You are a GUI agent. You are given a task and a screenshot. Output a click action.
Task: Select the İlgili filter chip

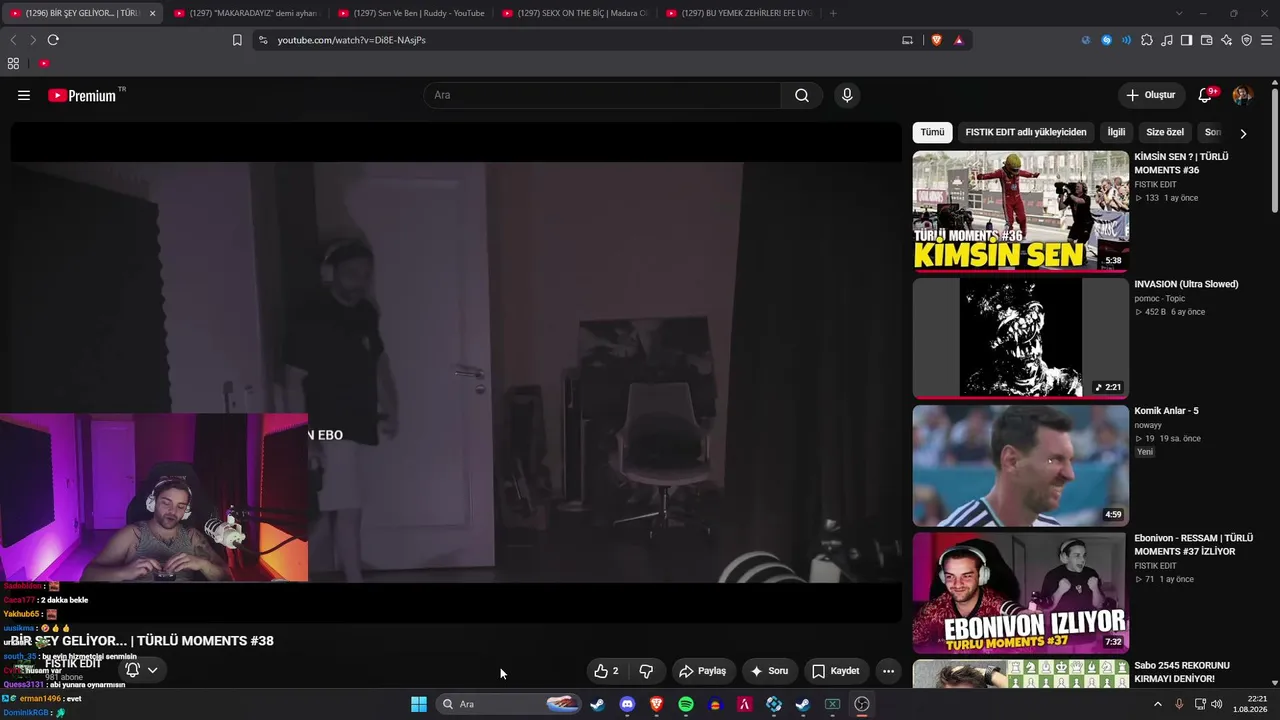coord(1116,132)
